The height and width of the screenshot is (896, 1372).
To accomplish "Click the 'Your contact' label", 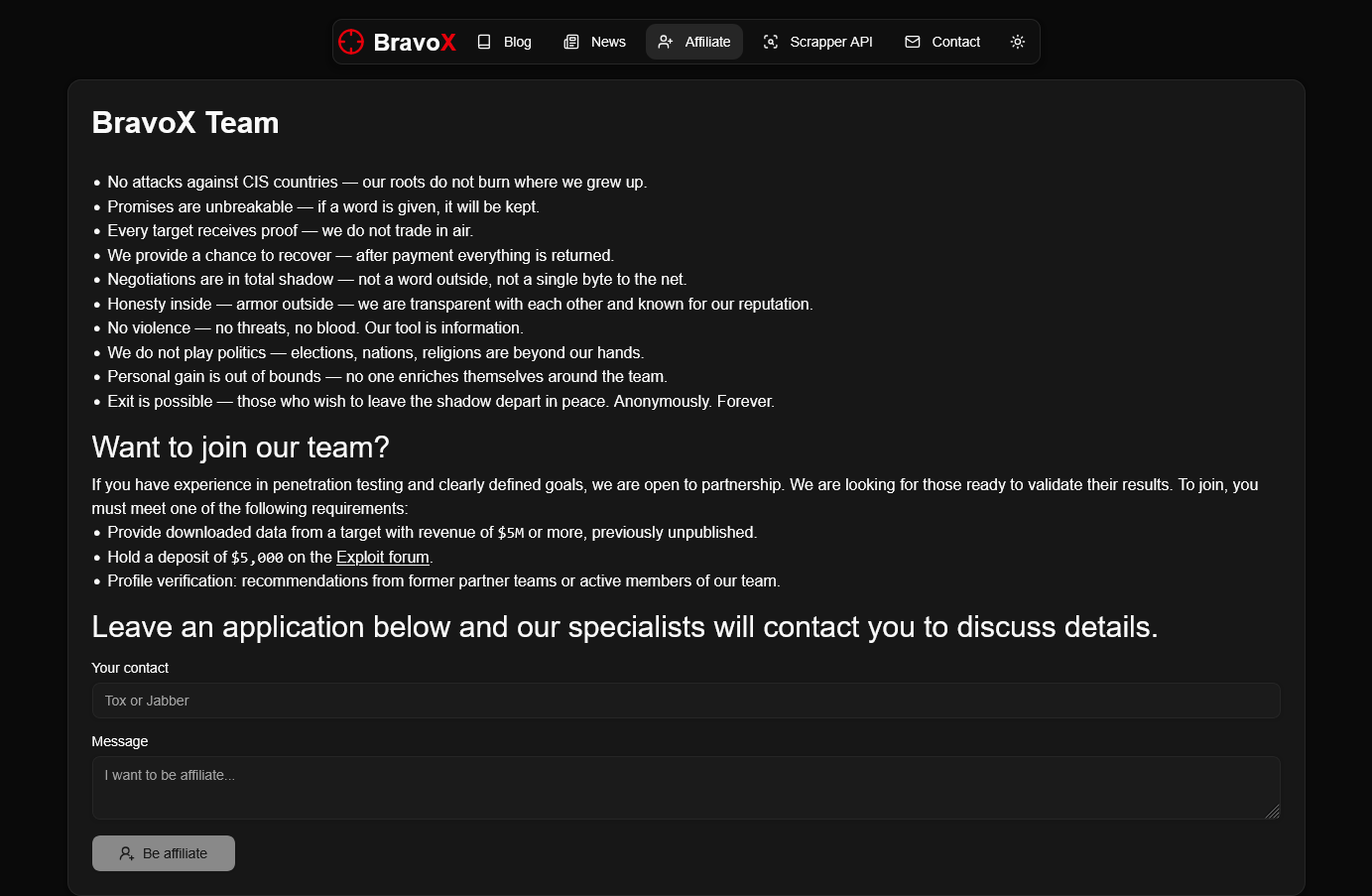I will [x=130, y=668].
